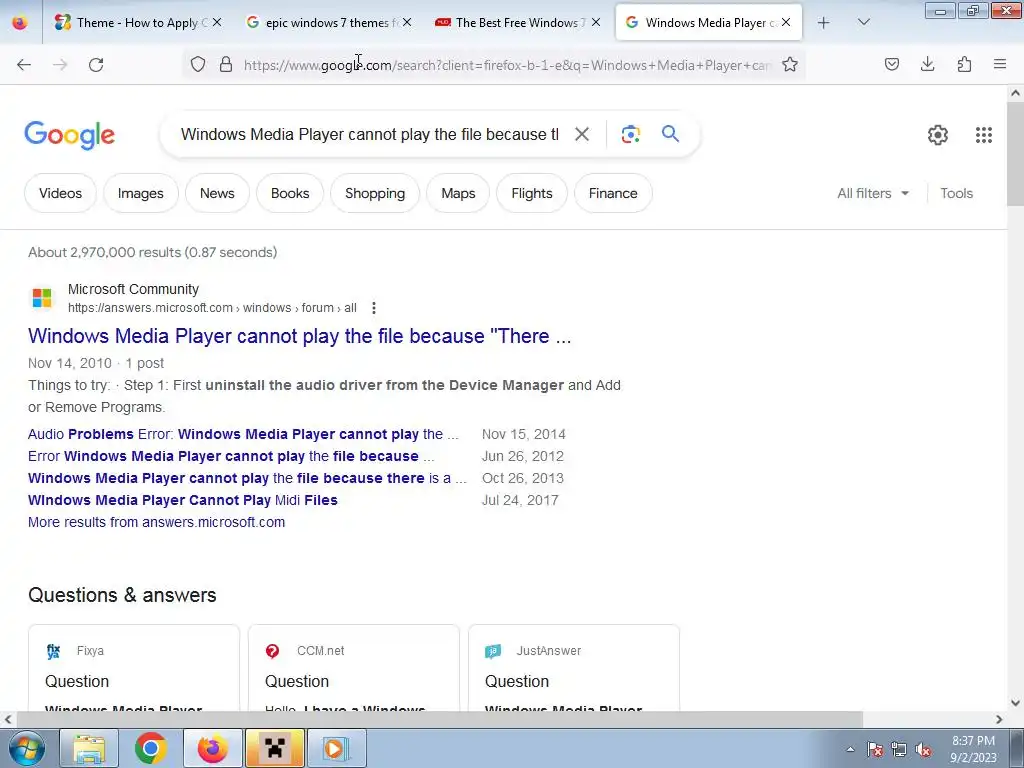
Task: Open the Firefox downloads panel
Action: 927,64
